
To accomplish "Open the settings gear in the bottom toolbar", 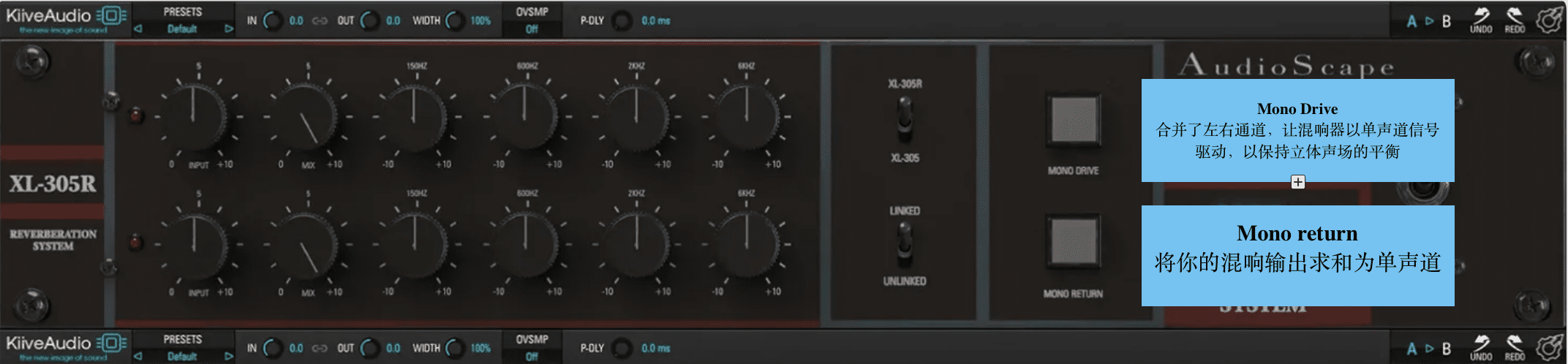I will click(x=1549, y=347).
